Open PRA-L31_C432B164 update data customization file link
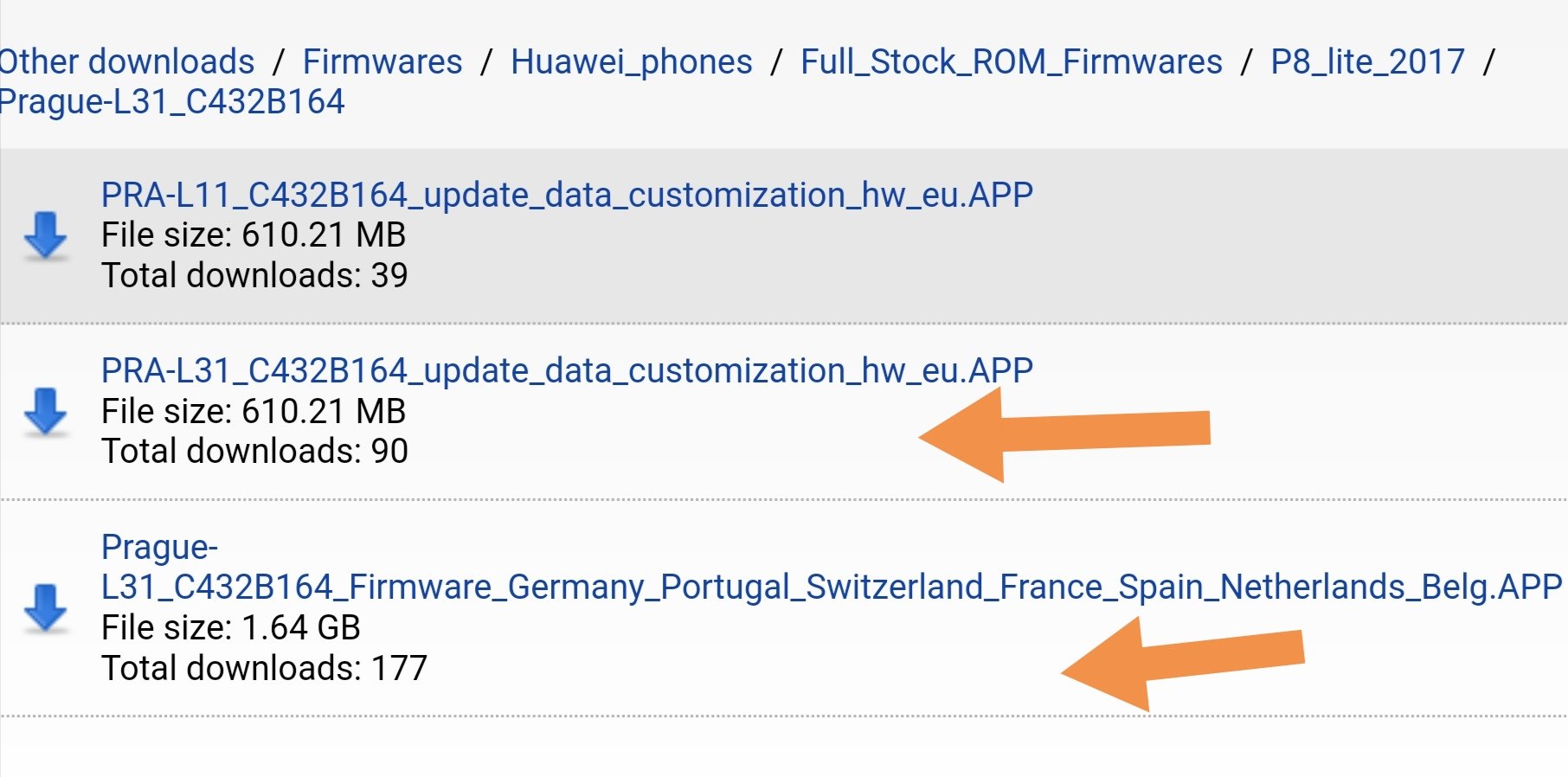The image size is (1568, 777). click(x=567, y=371)
